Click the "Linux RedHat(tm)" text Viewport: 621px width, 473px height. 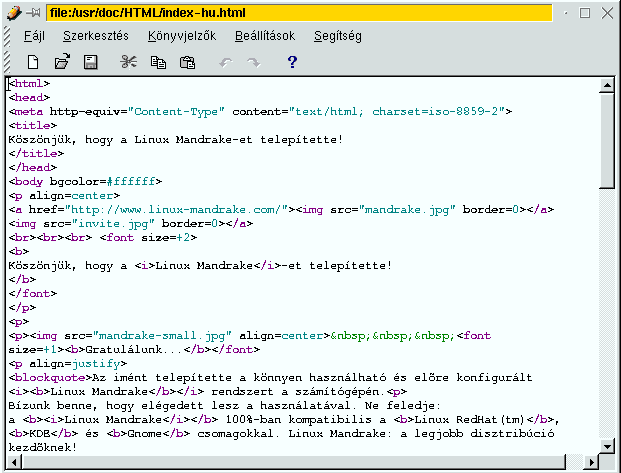tap(470, 420)
